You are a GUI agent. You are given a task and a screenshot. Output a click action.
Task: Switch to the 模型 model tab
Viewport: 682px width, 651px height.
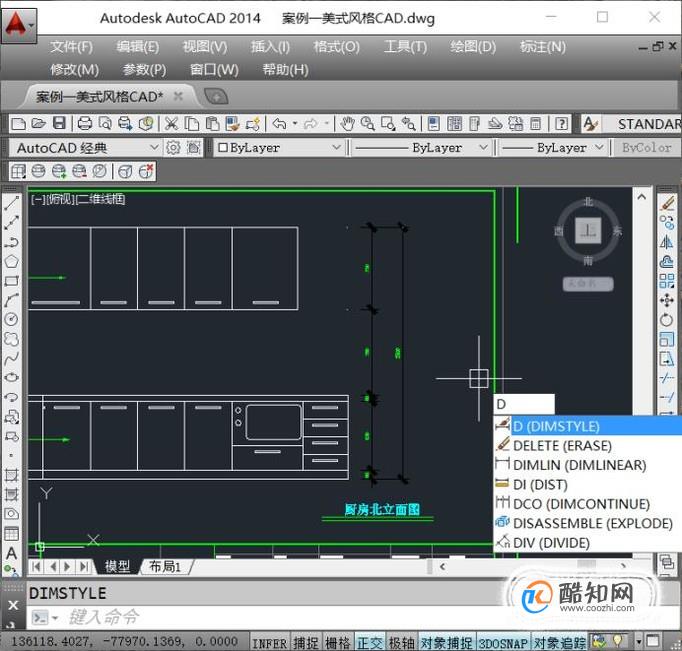[x=117, y=567]
